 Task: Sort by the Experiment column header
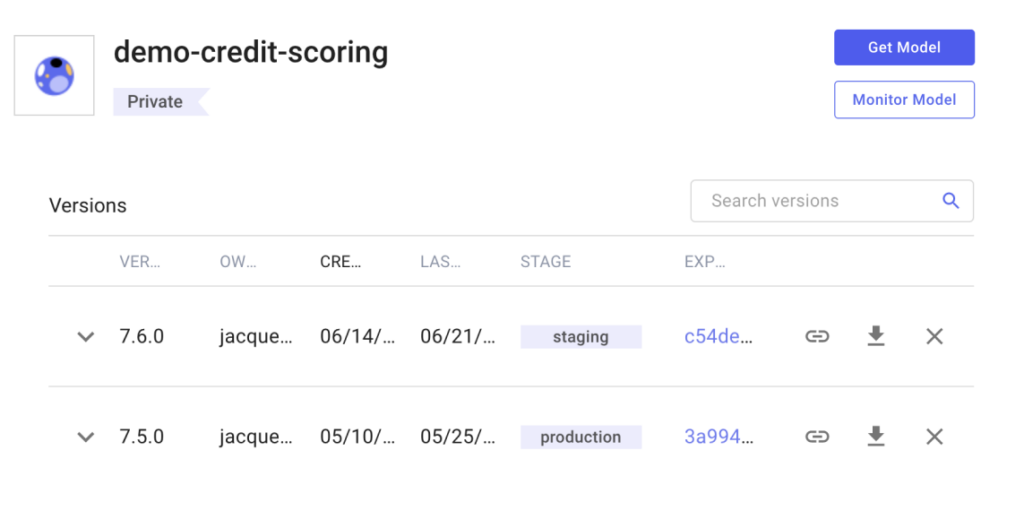click(704, 262)
